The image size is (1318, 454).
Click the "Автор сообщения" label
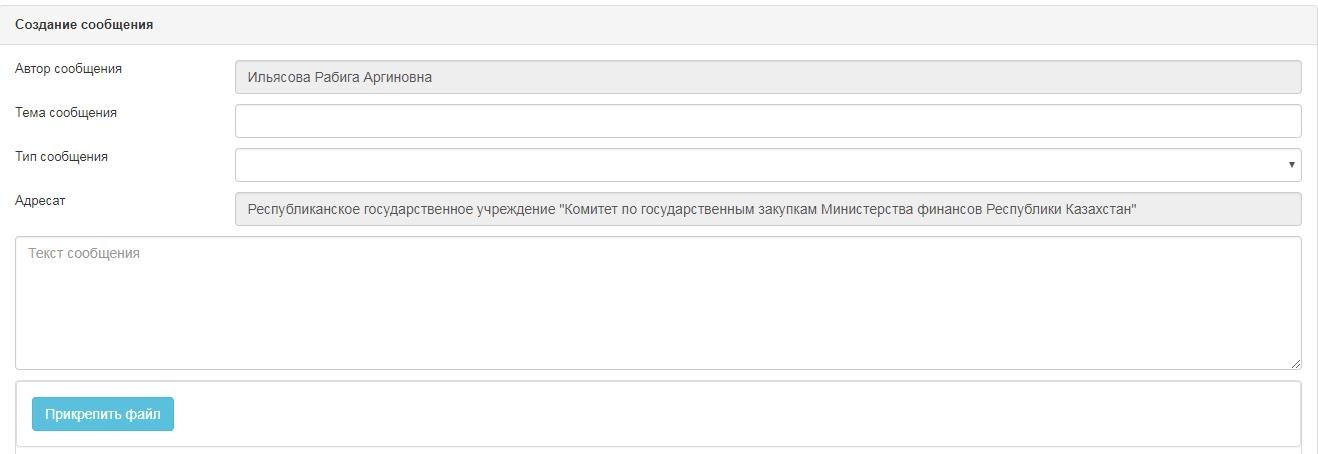click(x=68, y=69)
